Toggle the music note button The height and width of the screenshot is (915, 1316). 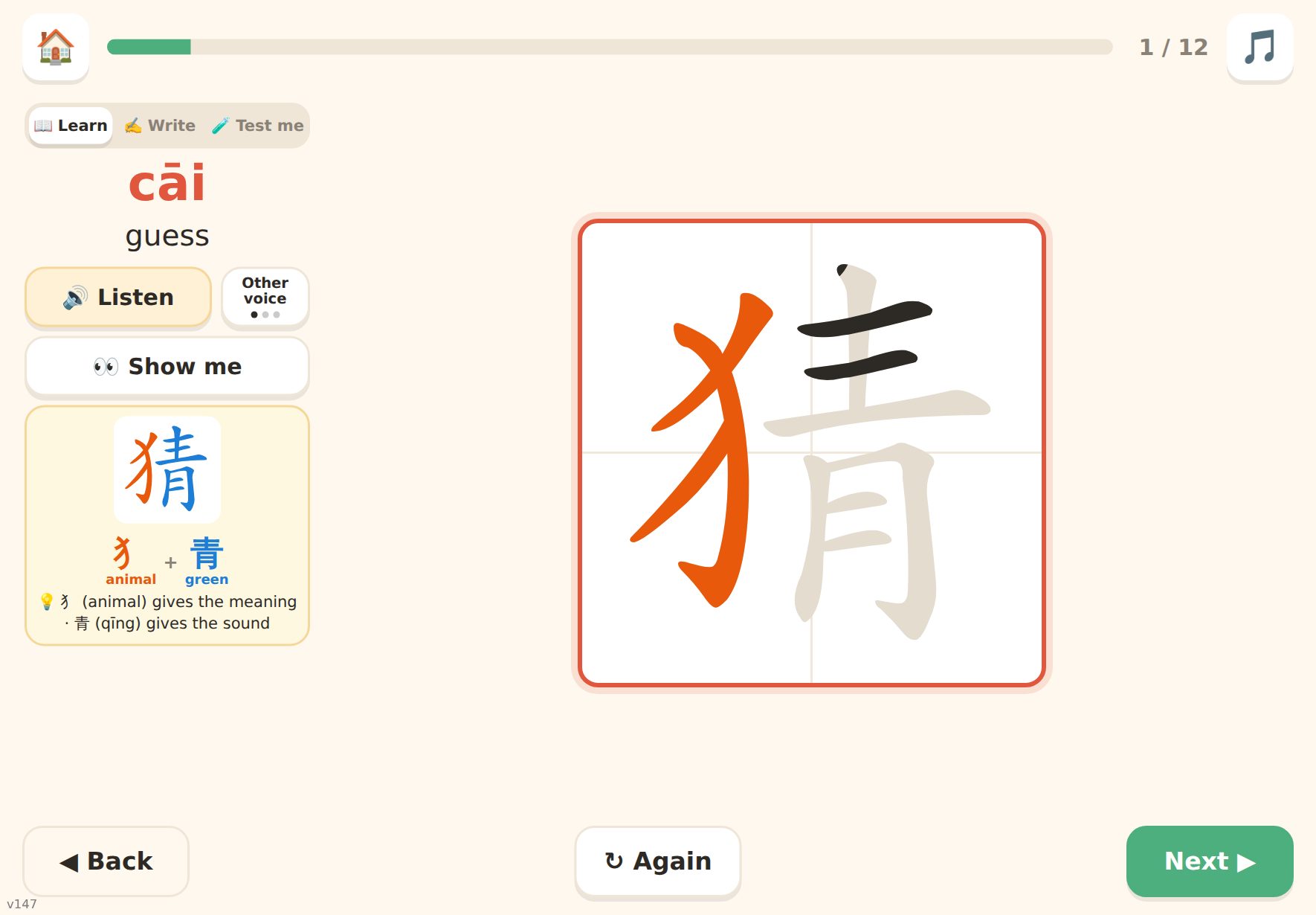1259,47
